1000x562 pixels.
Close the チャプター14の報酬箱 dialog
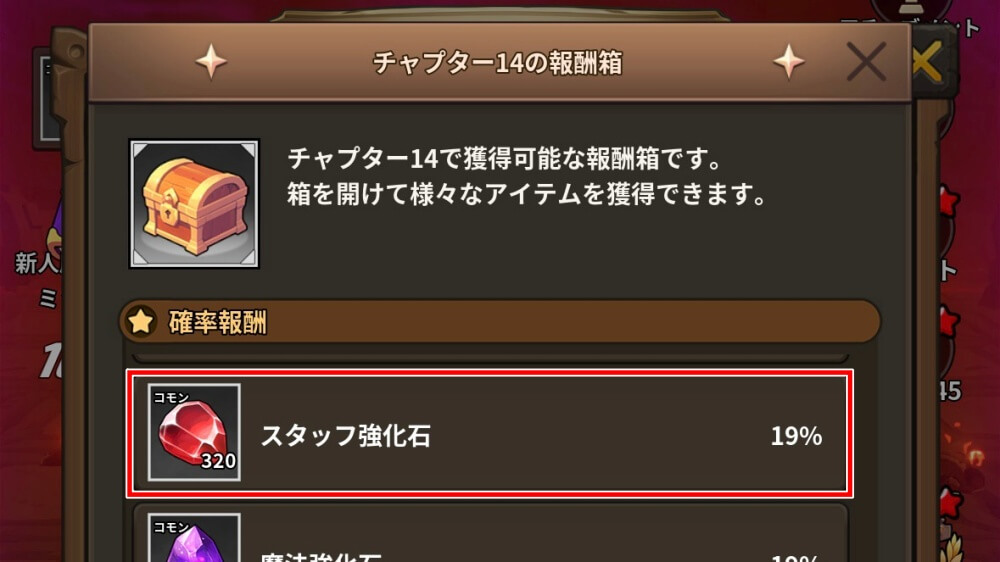(866, 62)
